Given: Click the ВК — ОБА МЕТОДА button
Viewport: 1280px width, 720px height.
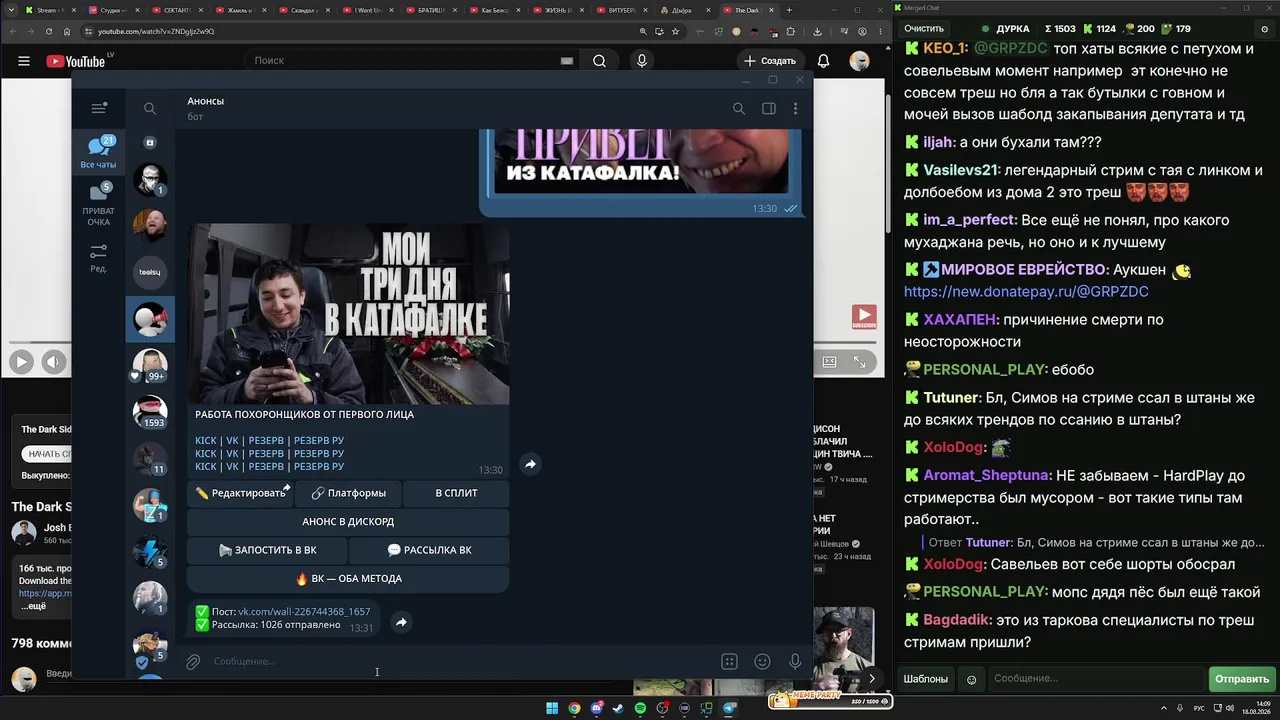Looking at the screenshot, I should (348, 578).
